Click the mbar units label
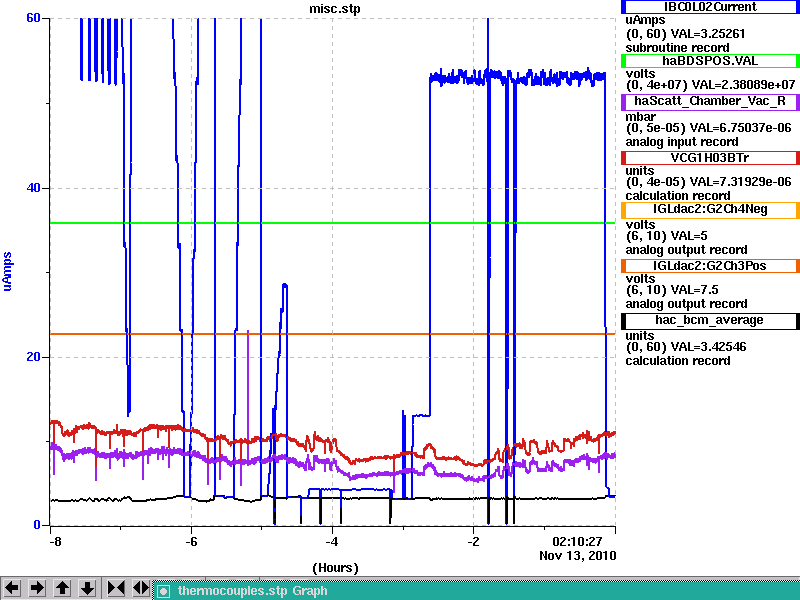 640,117
